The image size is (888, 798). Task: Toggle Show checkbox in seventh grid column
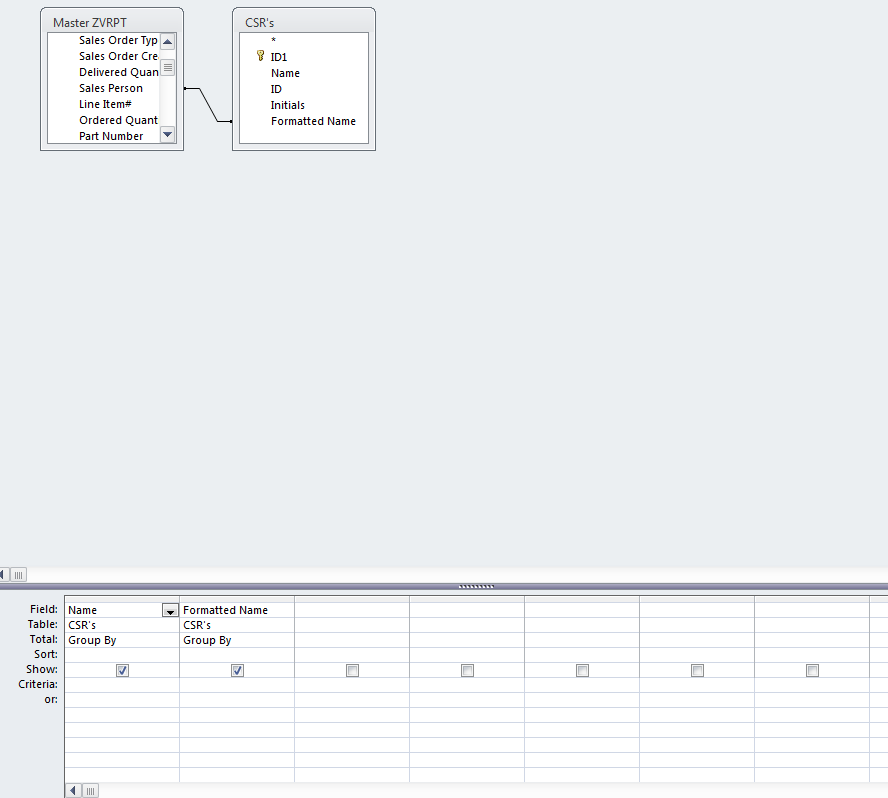point(812,671)
